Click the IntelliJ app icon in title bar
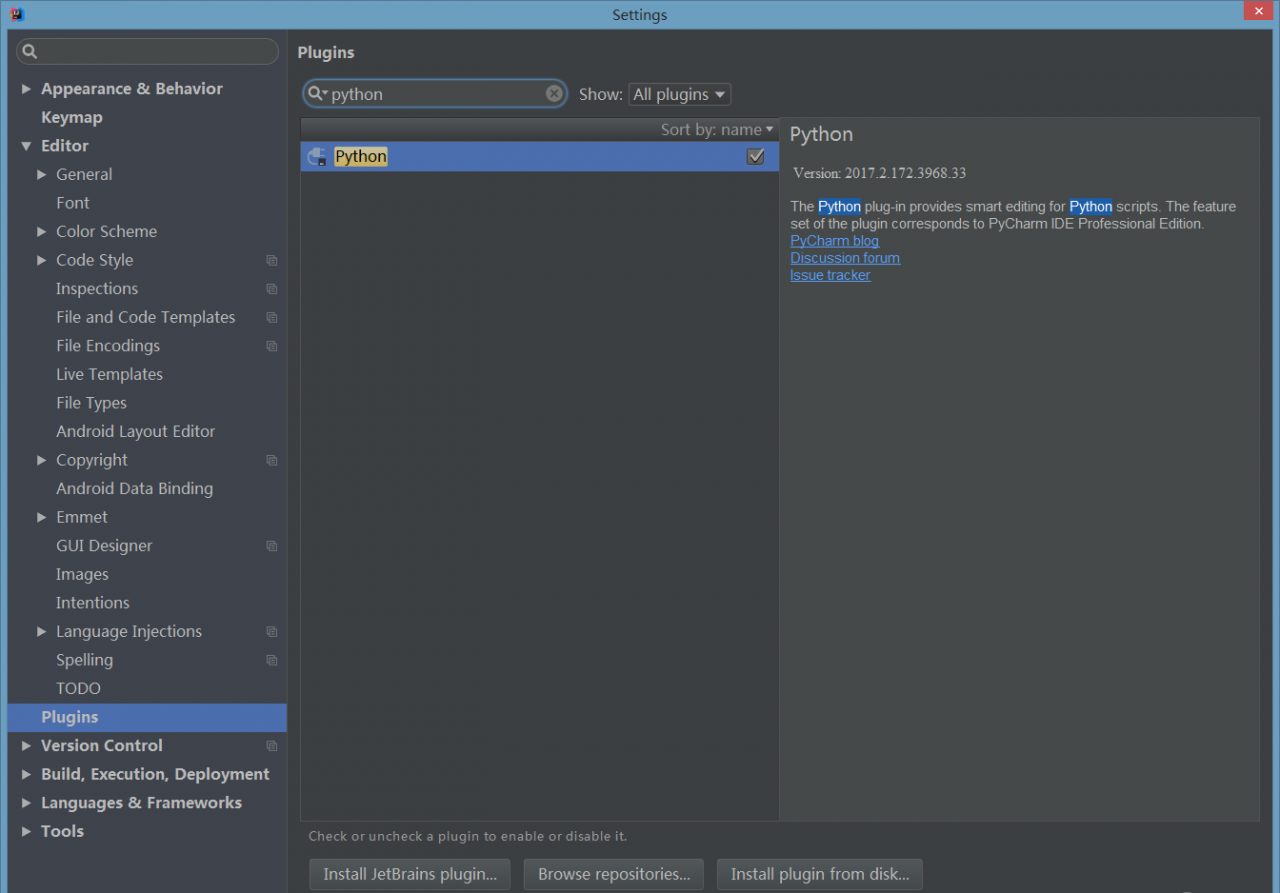The width and height of the screenshot is (1280, 893). point(17,14)
